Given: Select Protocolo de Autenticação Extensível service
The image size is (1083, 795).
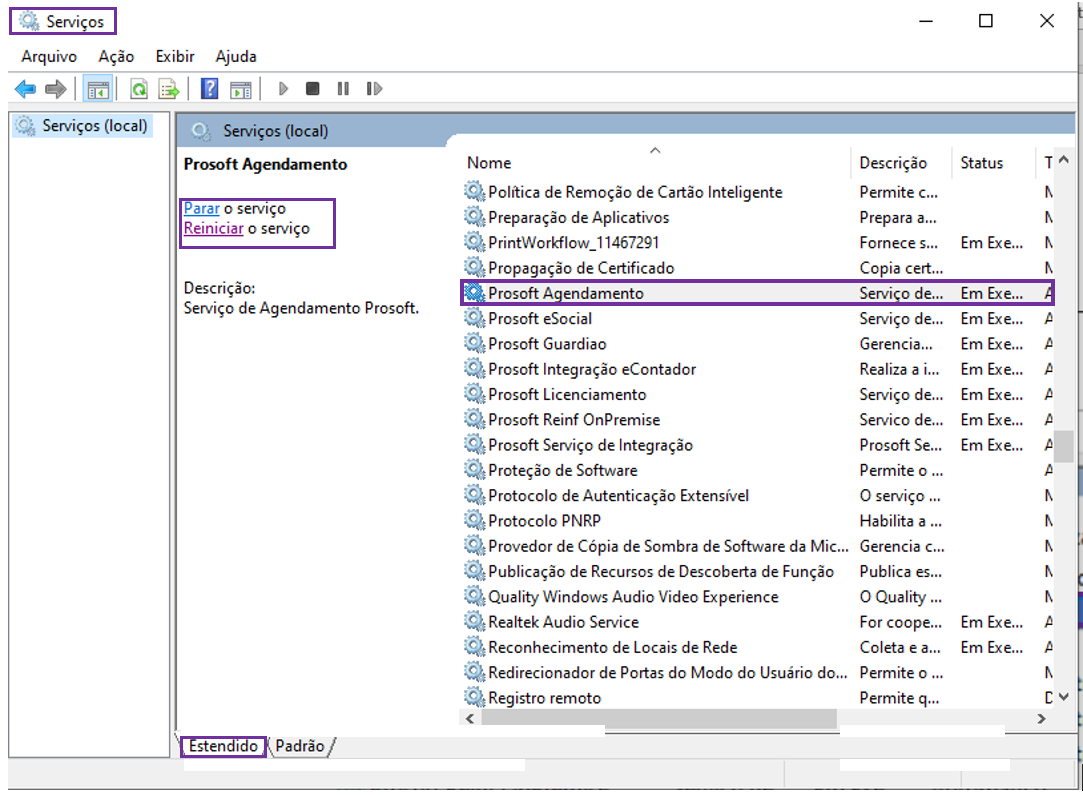Looking at the screenshot, I should (758, 495).
